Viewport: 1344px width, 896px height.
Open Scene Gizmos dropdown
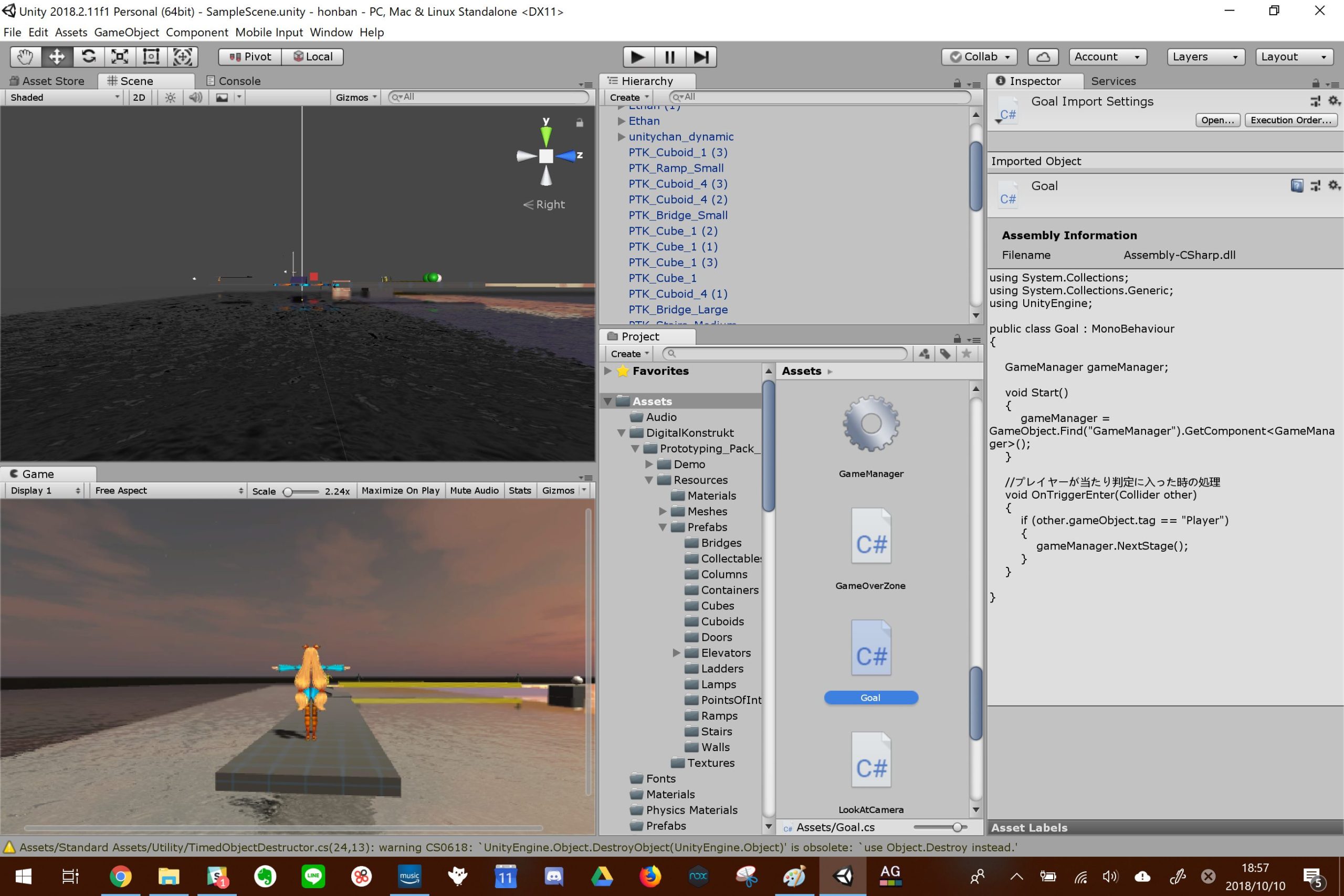pyautogui.click(x=356, y=97)
